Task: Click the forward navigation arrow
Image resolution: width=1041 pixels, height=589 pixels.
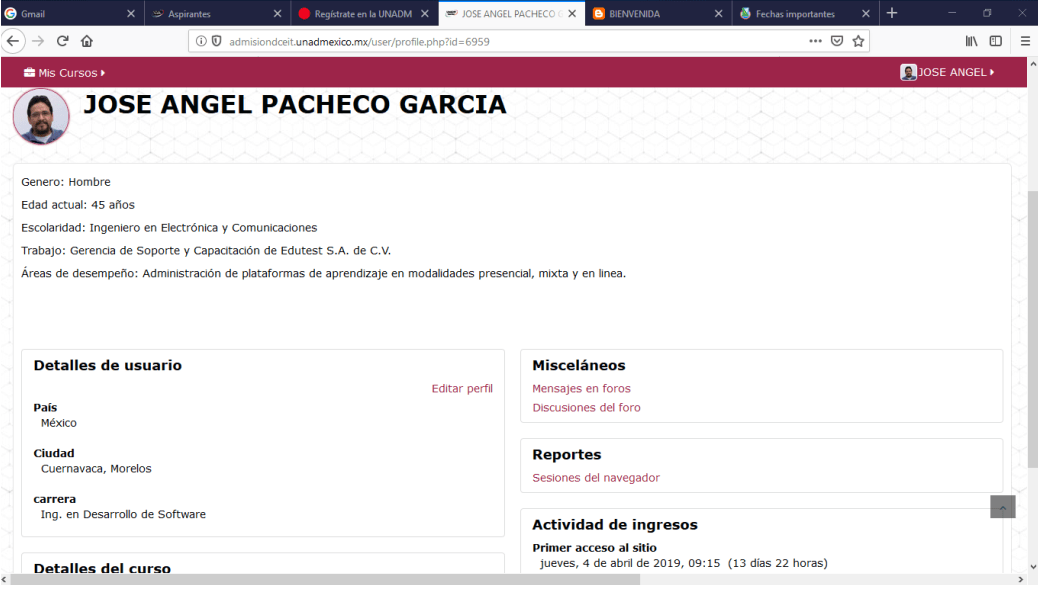Action: [x=38, y=41]
